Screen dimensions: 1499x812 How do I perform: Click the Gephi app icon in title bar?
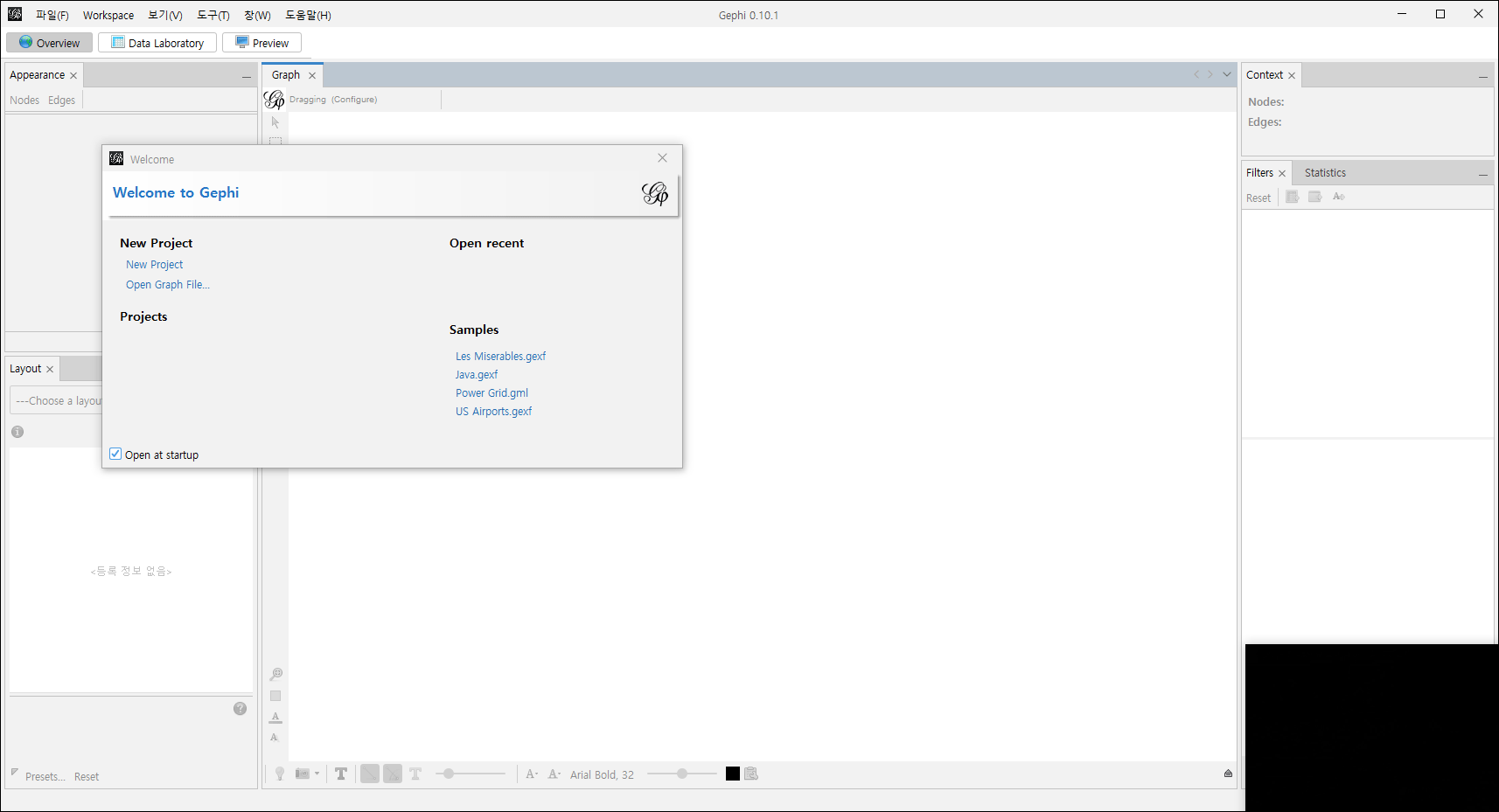pos(15,14)
